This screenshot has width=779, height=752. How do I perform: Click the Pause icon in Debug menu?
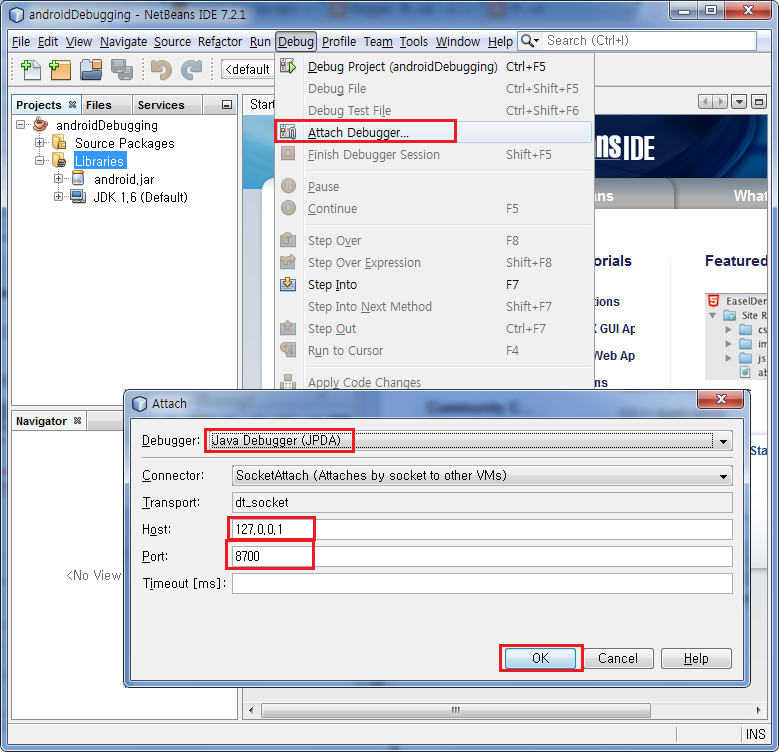288,186
